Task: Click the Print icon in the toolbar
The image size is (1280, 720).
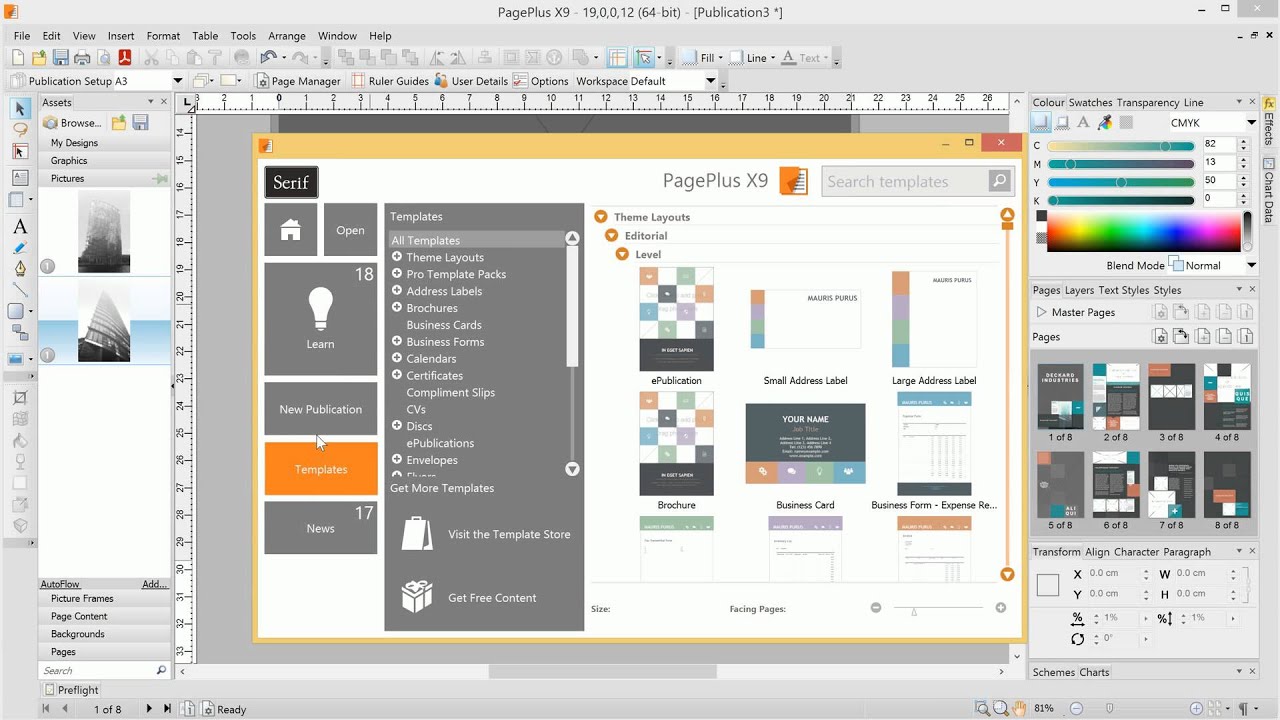Action: (82, 58)
